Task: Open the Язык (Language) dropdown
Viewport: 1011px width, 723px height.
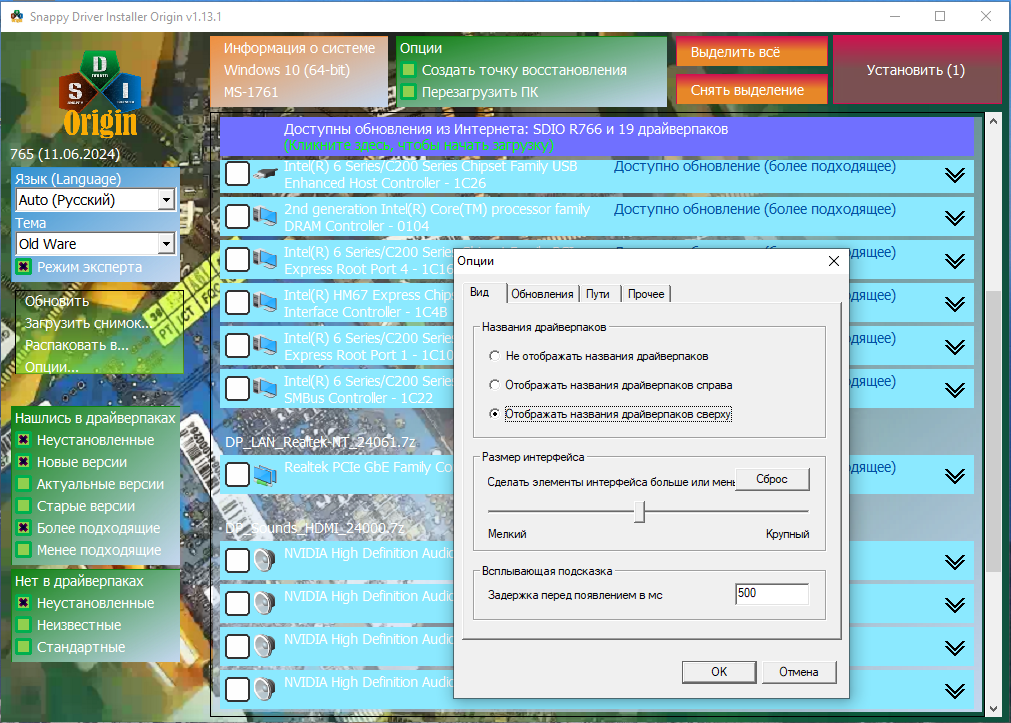Action: tap(166, 200)
